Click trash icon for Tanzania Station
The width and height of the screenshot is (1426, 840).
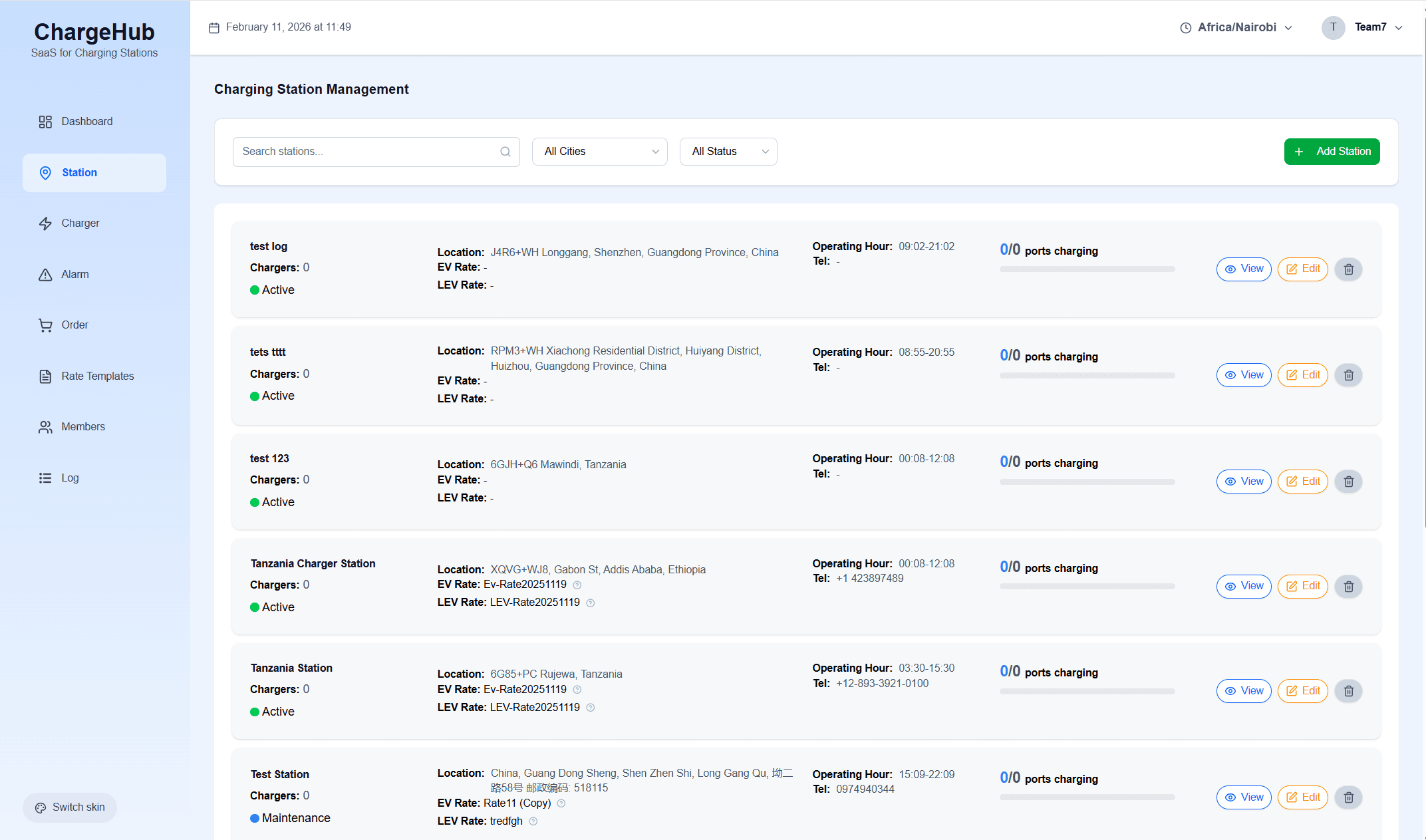(x=1348, y=691)
